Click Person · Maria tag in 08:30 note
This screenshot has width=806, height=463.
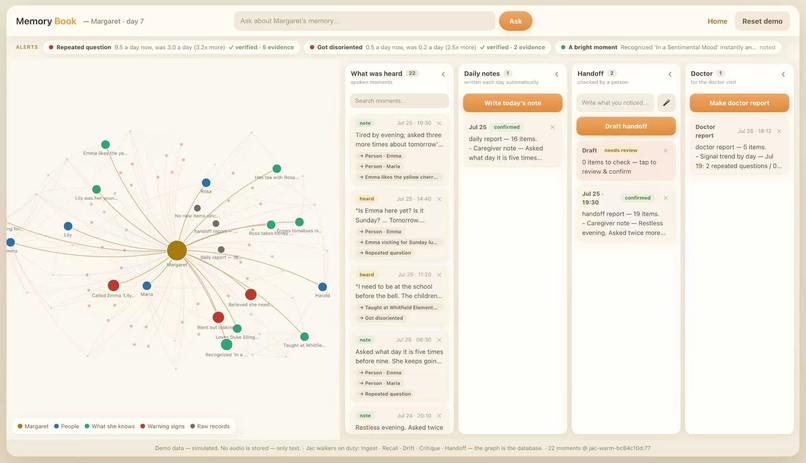pos(380,383)
